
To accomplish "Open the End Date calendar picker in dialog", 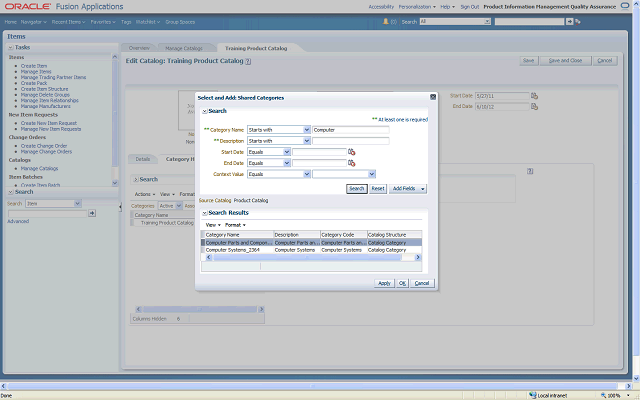I will 351,163.
